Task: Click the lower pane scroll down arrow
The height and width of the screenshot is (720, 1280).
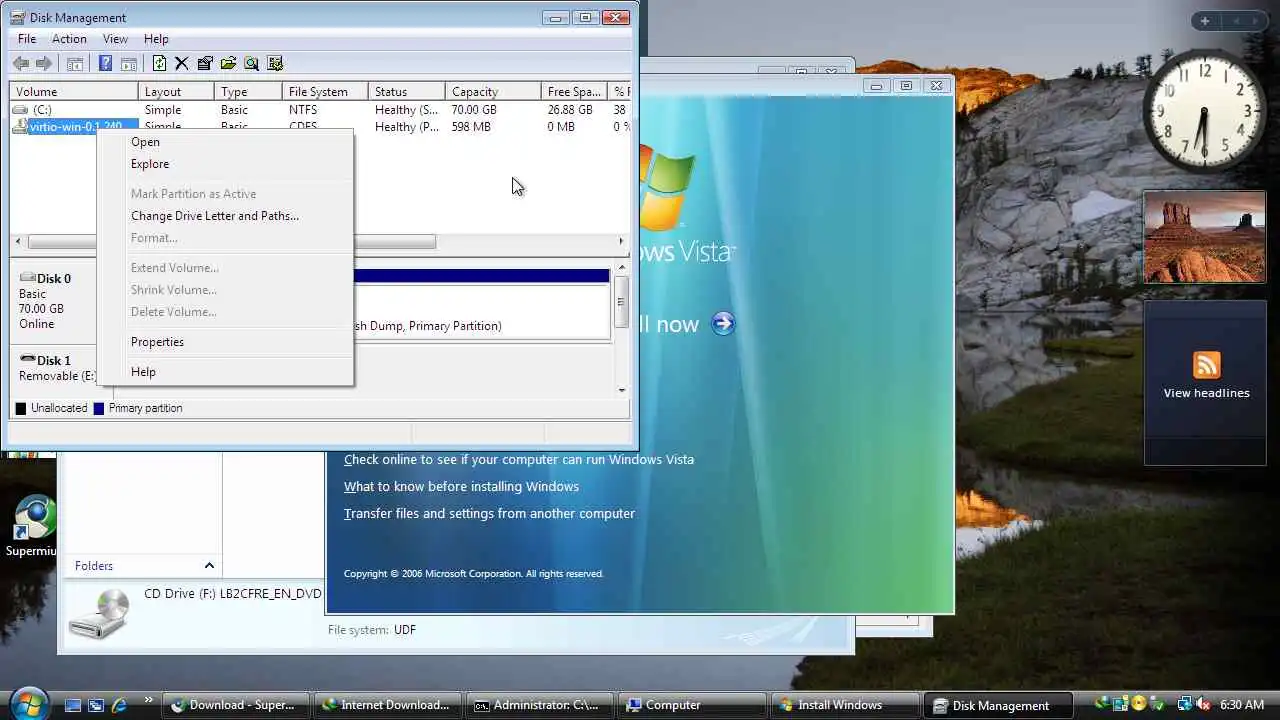Action: pos(621,390)
